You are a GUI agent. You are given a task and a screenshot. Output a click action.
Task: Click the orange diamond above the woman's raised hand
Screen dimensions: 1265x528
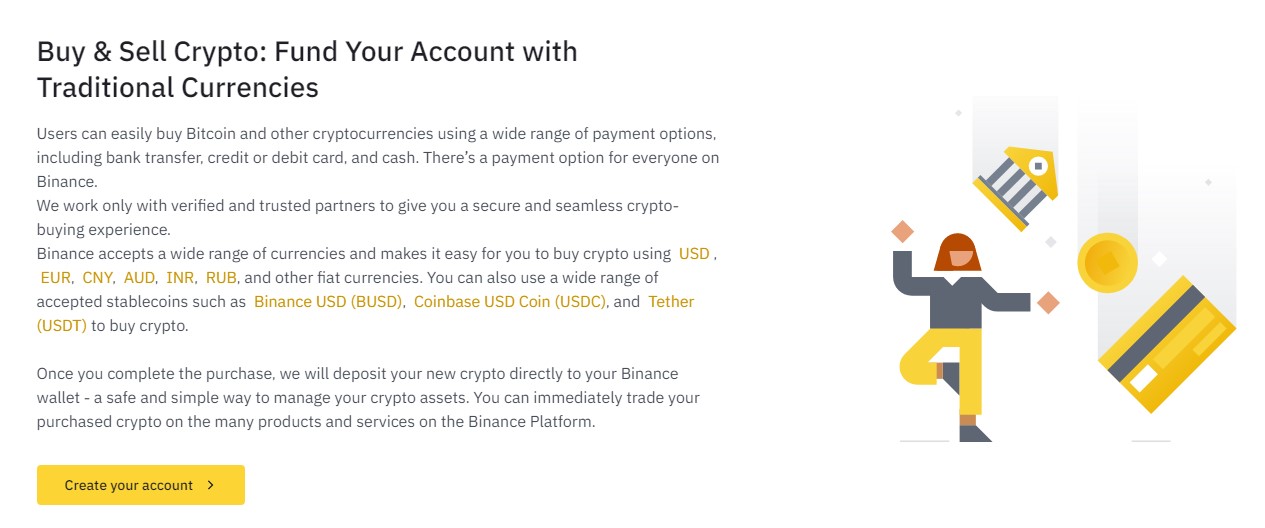[903, 231]
